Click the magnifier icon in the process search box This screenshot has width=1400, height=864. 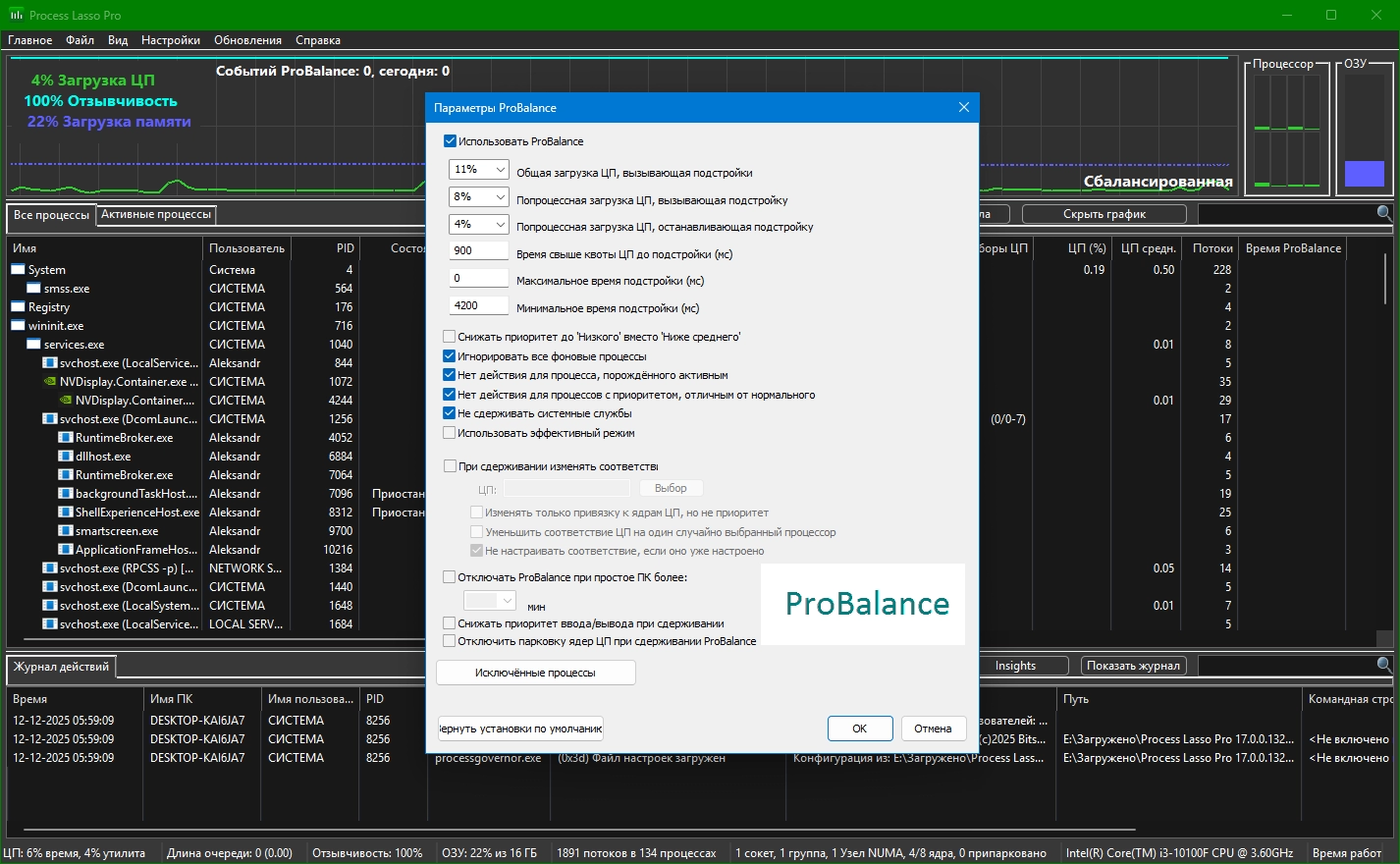tap(1383, 213)
